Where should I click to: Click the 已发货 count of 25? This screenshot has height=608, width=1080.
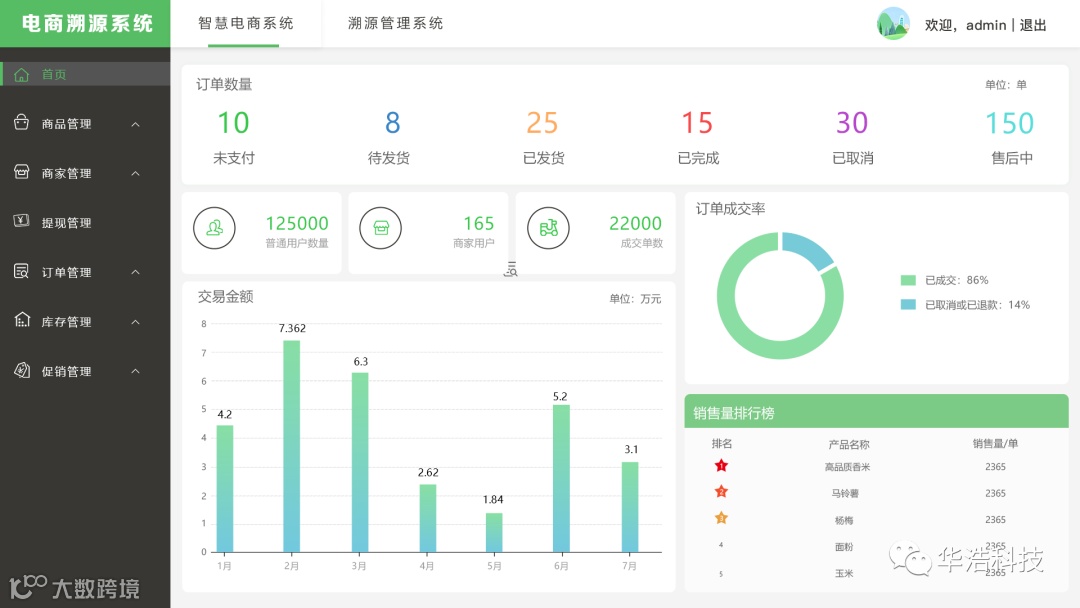[x=542, y=123]
